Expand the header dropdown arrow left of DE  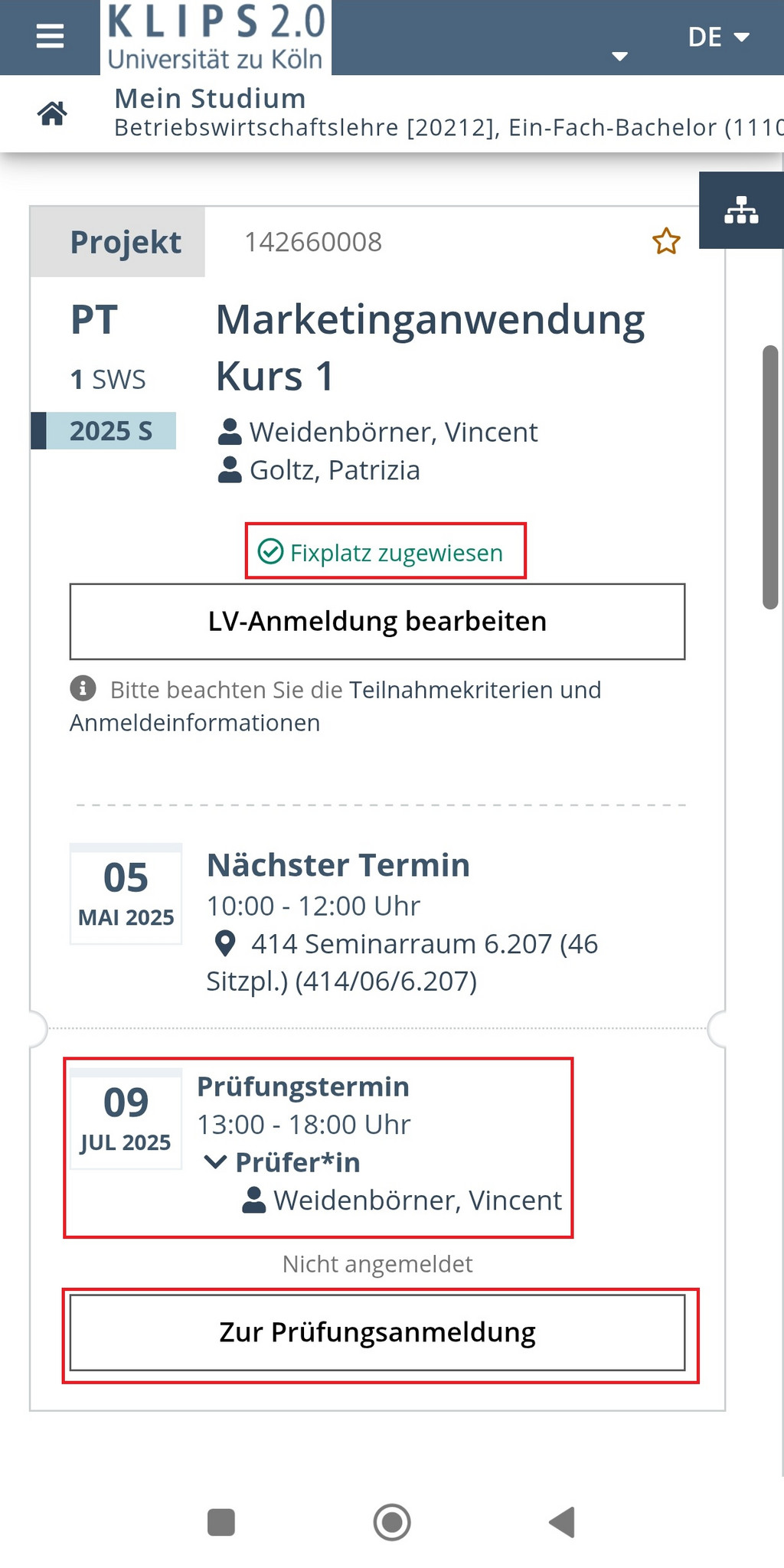(620, 56)
